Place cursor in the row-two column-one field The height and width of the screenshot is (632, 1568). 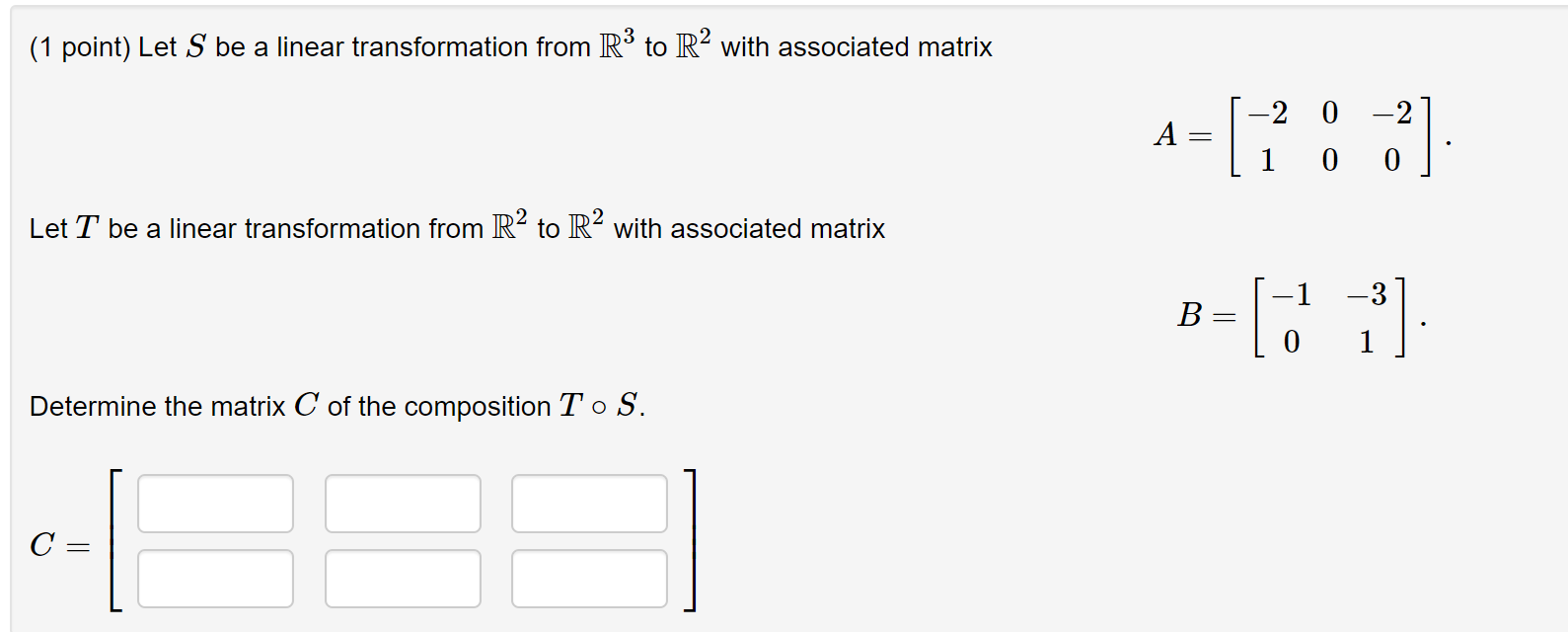tap(215, 577)
